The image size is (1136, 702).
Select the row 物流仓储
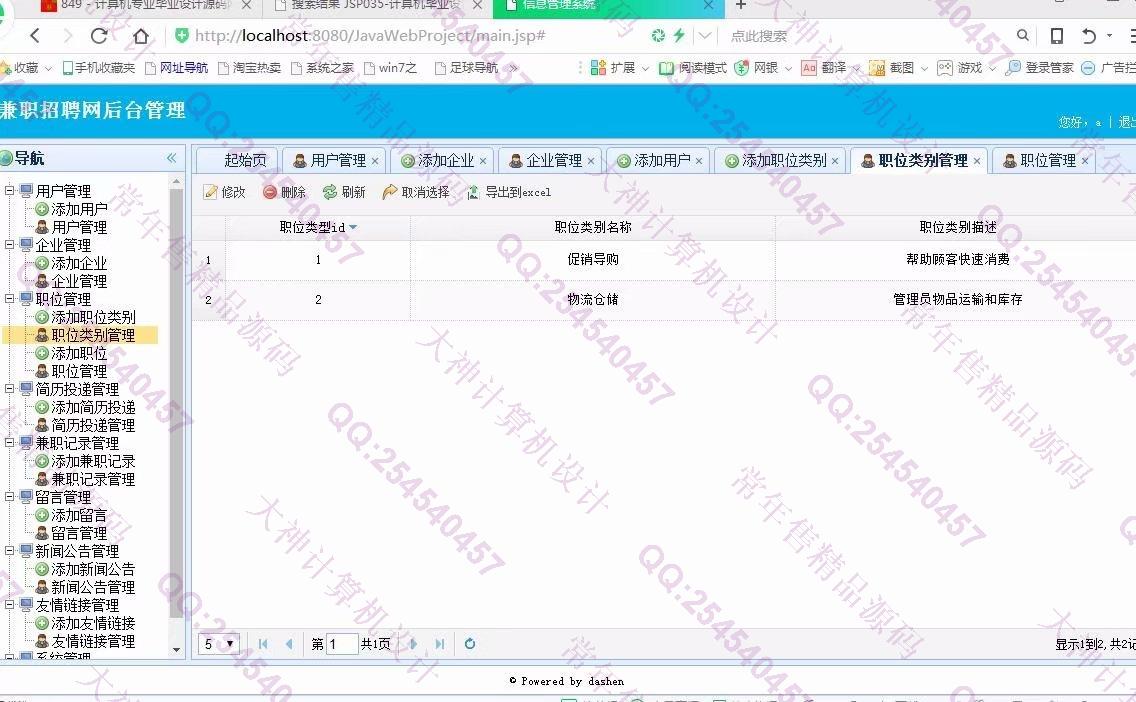664,300
